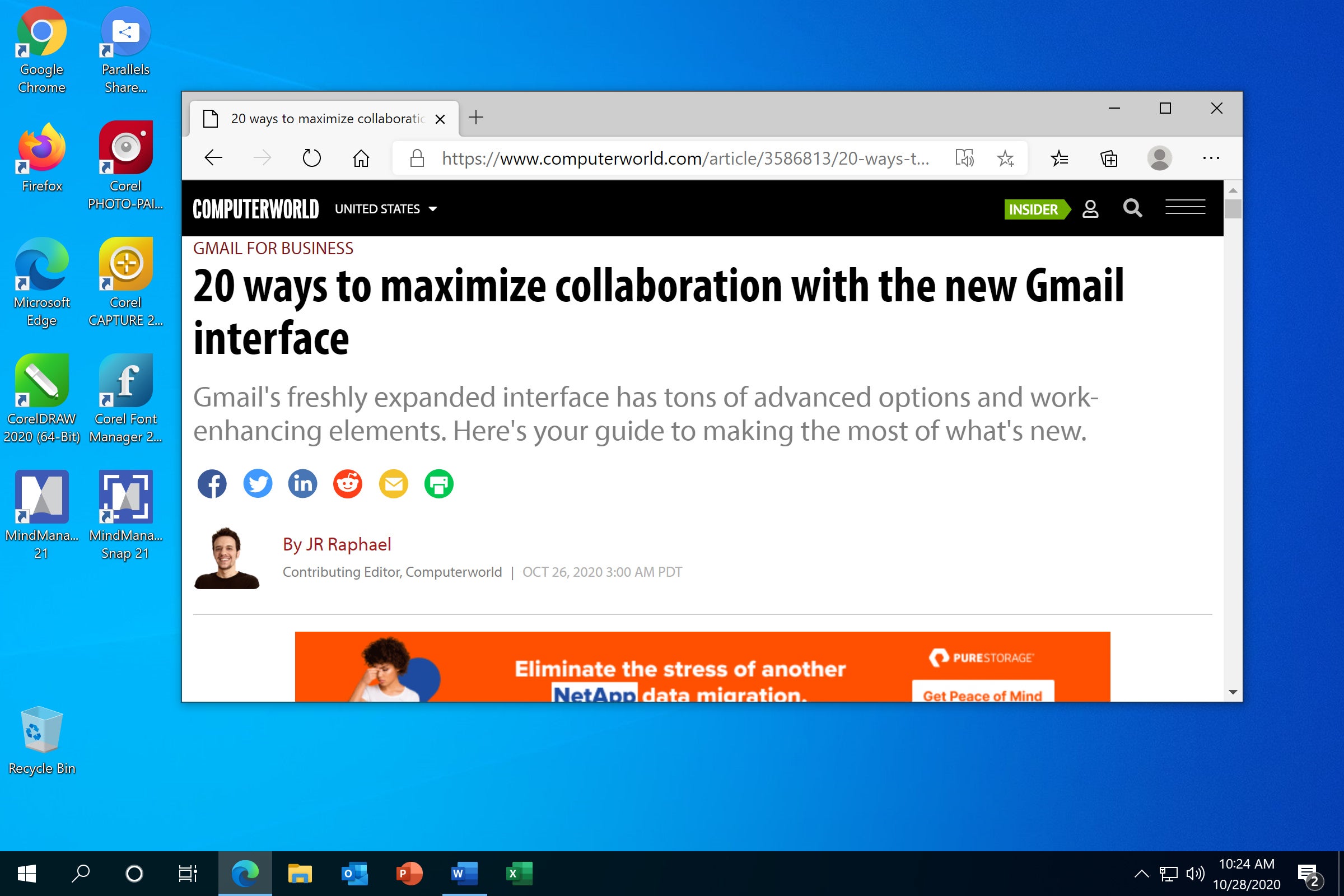Select the Recycle Bin desktop icon
The height and width of the screenshot is (896, 1344).
click(41, 740)
